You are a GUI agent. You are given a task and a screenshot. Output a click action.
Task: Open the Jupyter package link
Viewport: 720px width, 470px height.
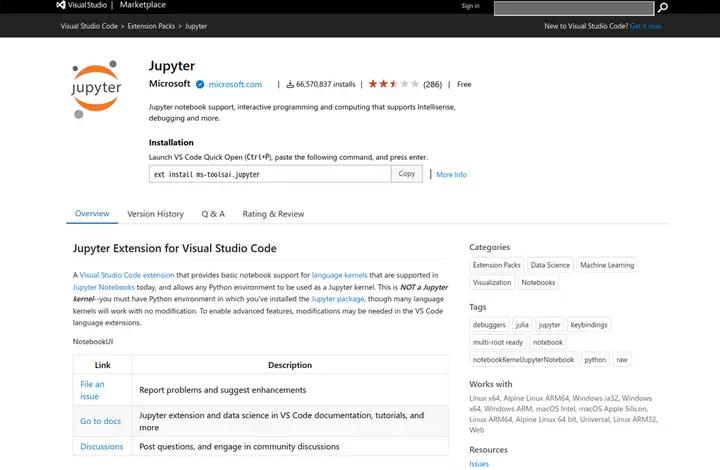tap(338, 299)
